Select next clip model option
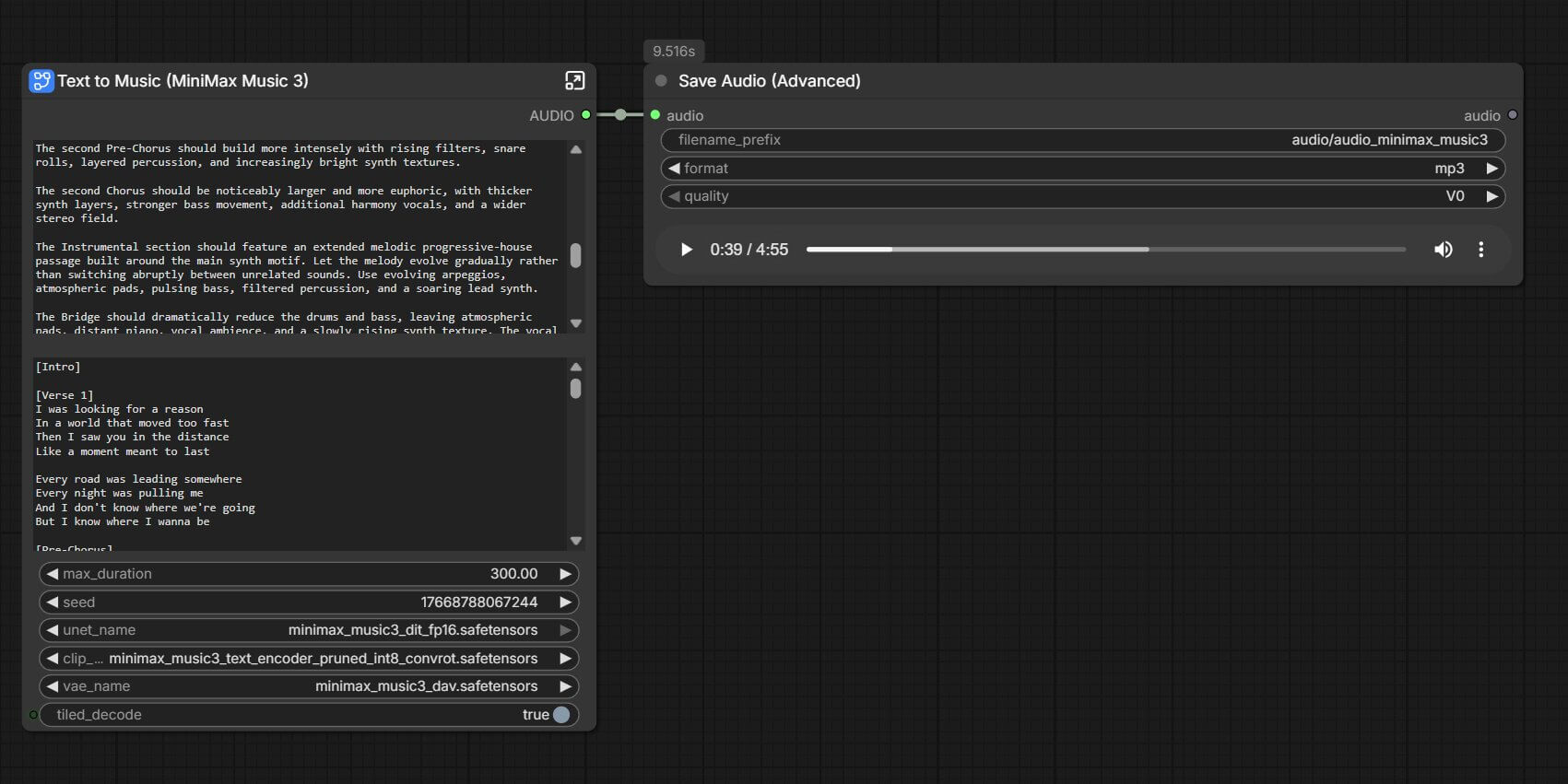 [565, 659]
